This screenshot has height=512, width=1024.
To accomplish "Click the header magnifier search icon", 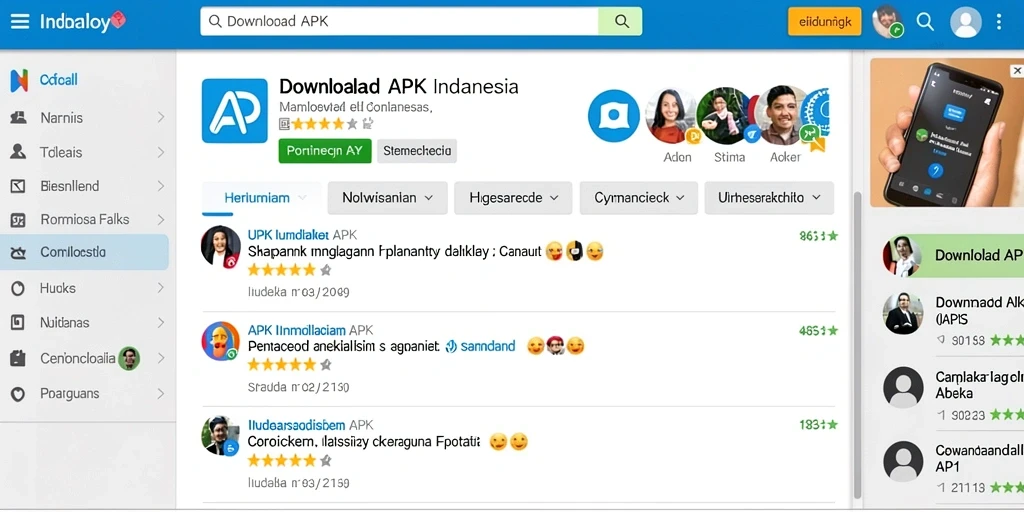I will (x=925, y=22).
